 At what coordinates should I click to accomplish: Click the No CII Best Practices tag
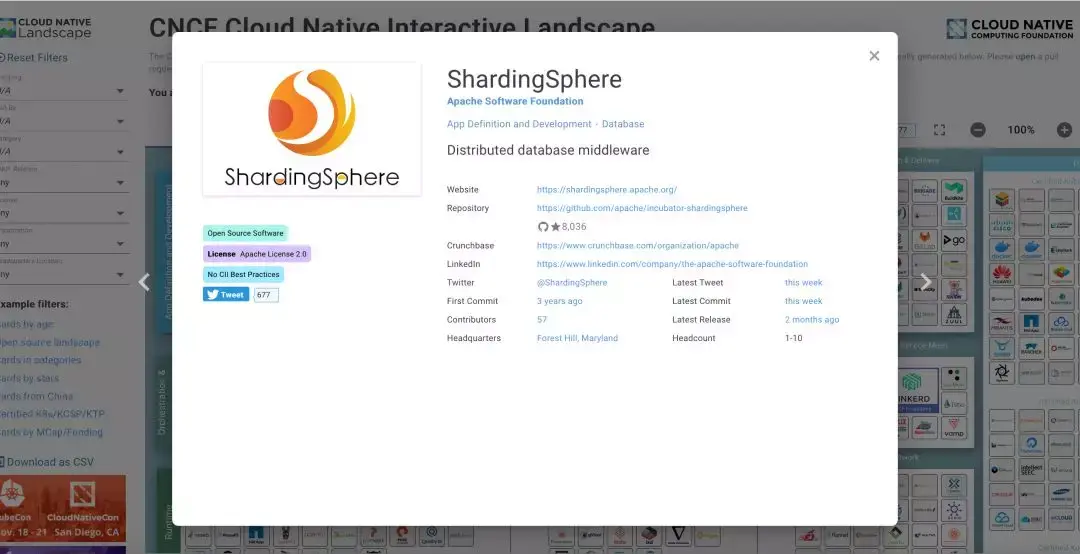(243, 274)
